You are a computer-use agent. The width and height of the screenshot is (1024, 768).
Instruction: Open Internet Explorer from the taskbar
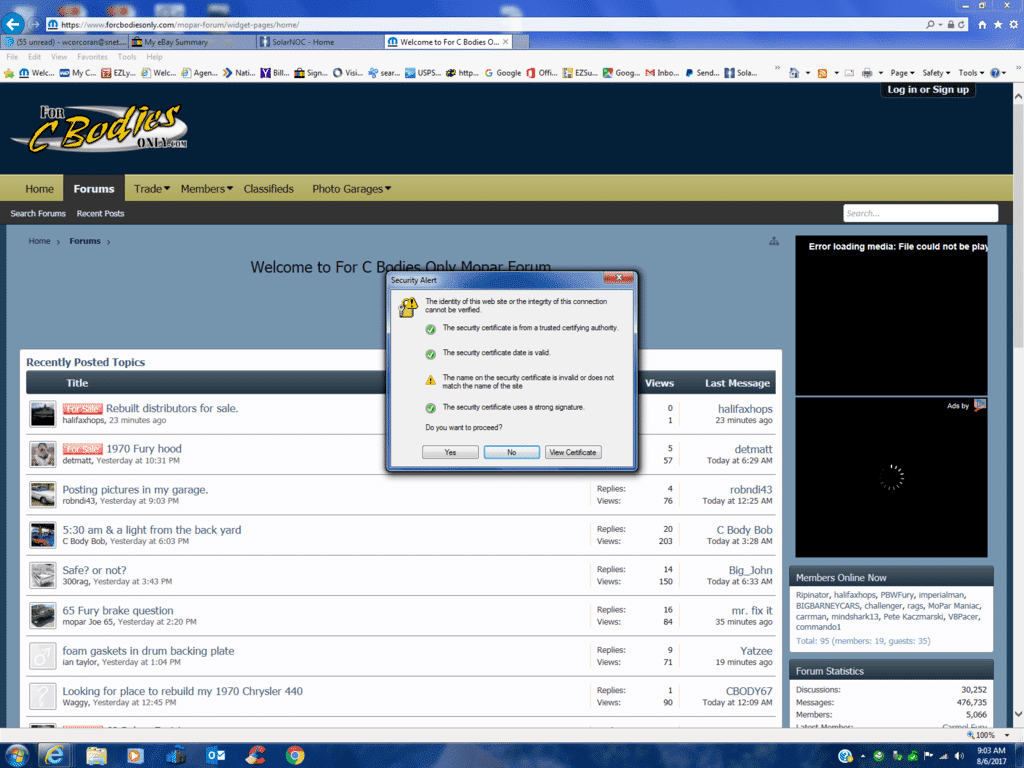pos(57,754)
